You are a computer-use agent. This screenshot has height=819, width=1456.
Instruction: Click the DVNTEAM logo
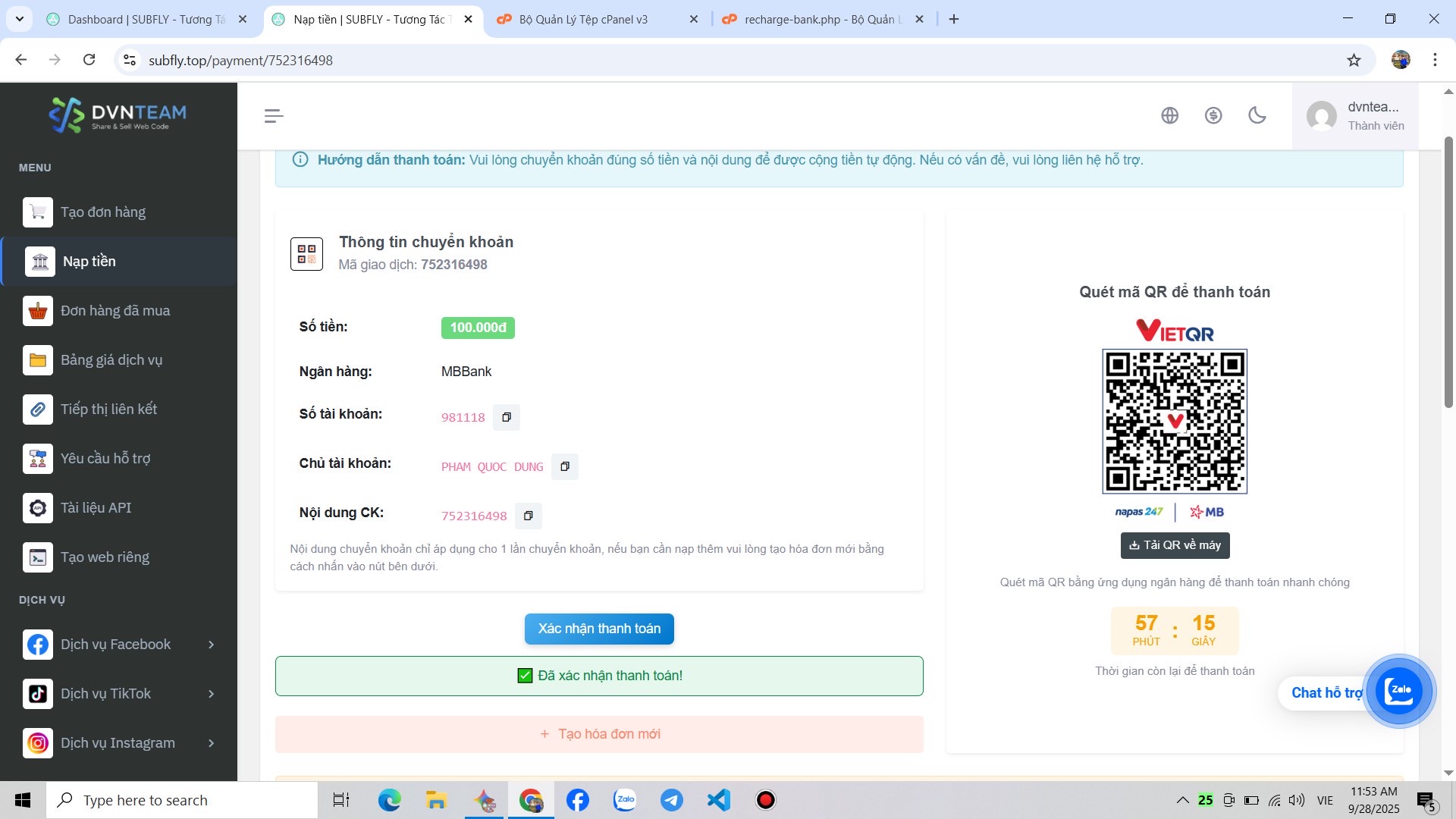pos(118,115)
